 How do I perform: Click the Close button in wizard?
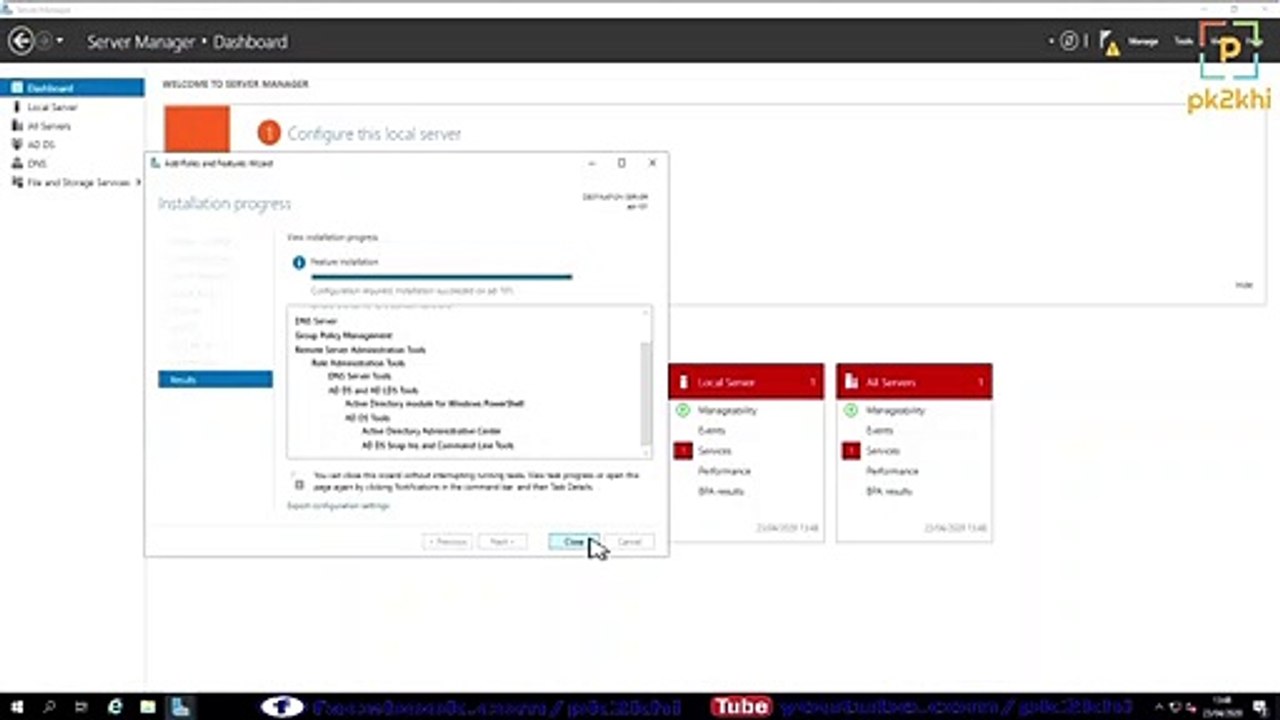click(x=574, y=542)
